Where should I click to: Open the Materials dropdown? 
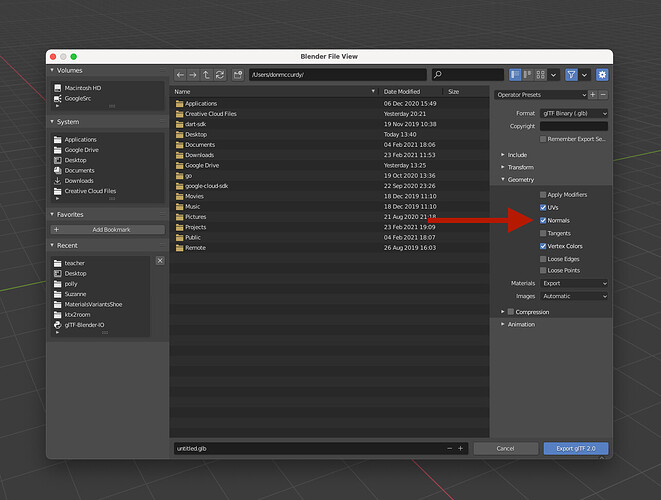coord(574,283)
